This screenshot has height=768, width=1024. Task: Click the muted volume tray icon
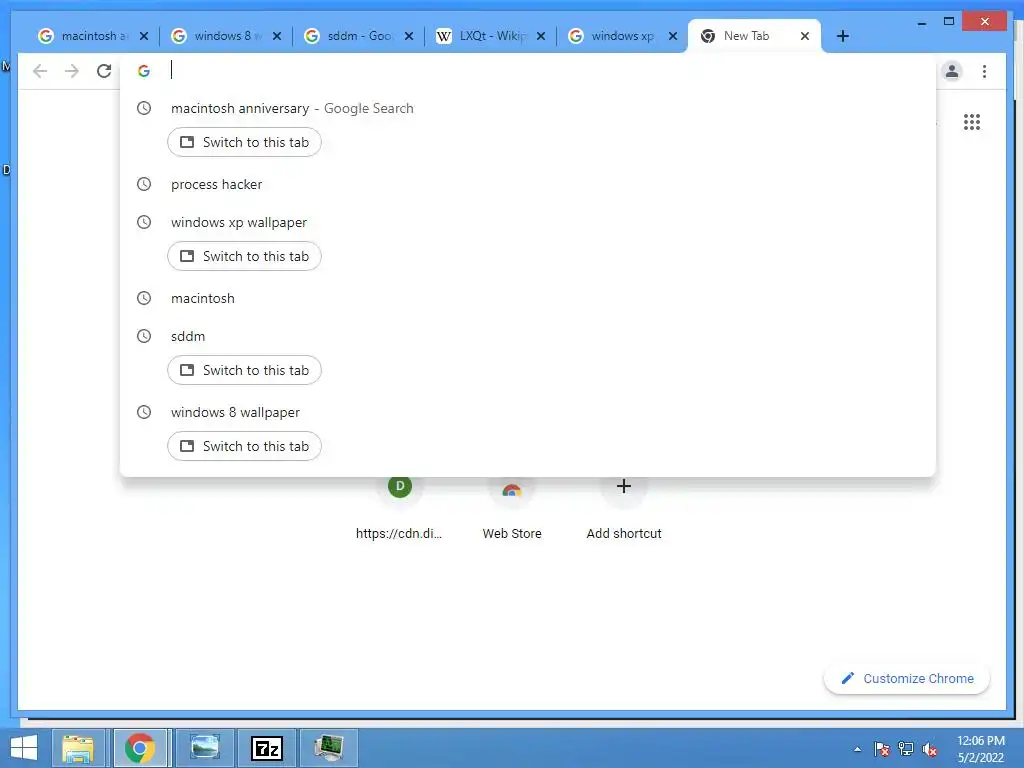click(930, 749)
